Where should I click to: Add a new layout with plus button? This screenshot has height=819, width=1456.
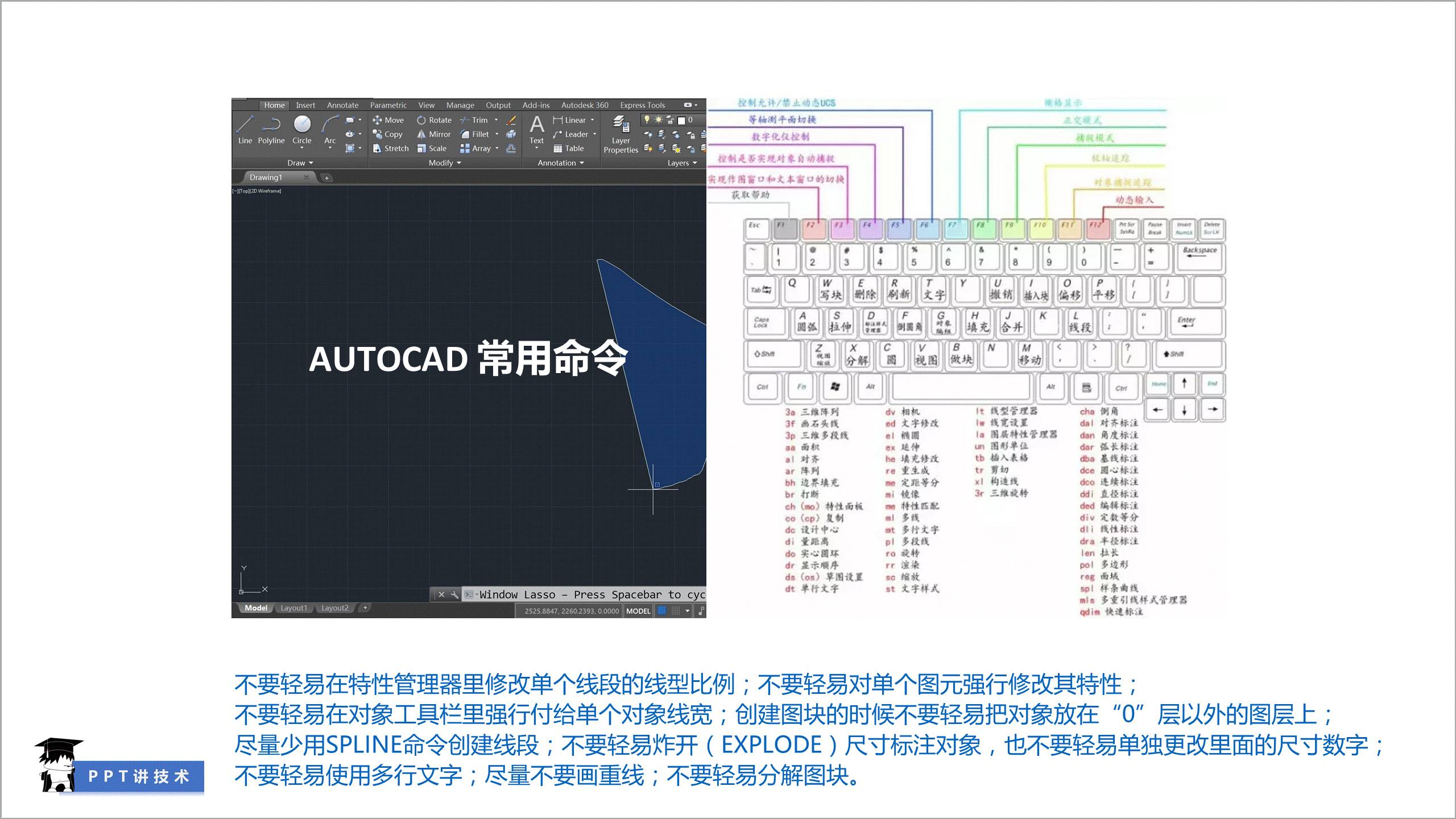click(x=365, y=608)
